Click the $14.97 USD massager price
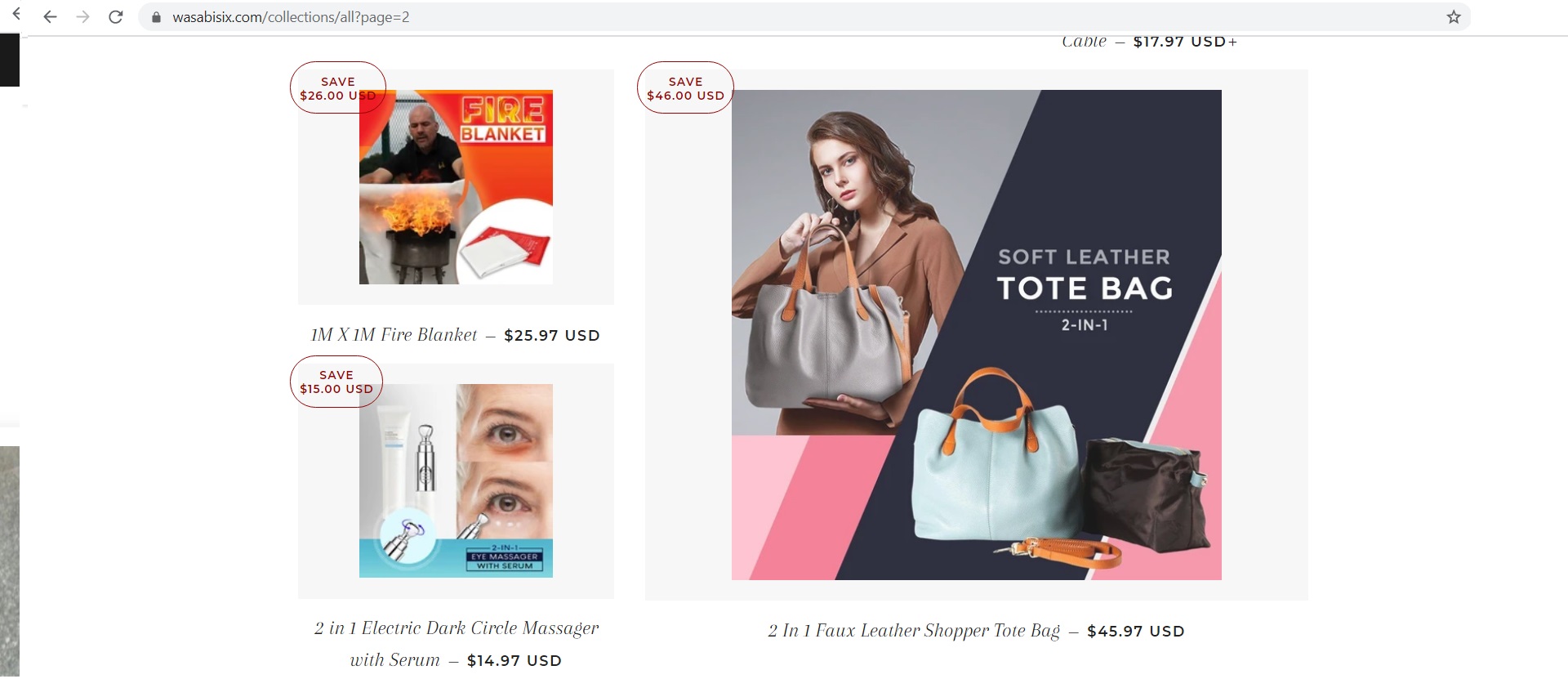Screen dimensions: 1568x679 coord(514,661)
